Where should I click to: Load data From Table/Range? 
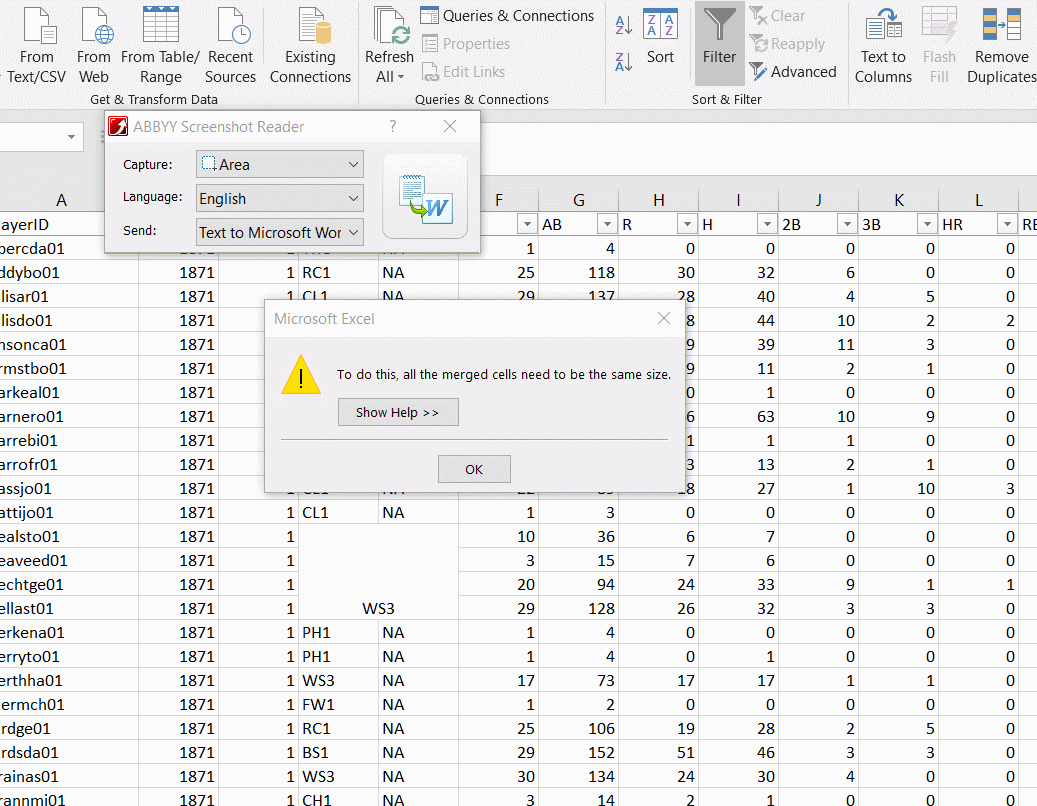click(160, 45)
